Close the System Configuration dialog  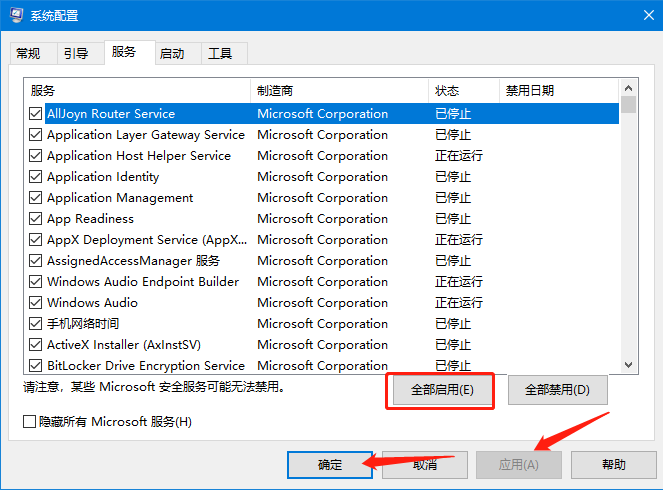[638, 15]
